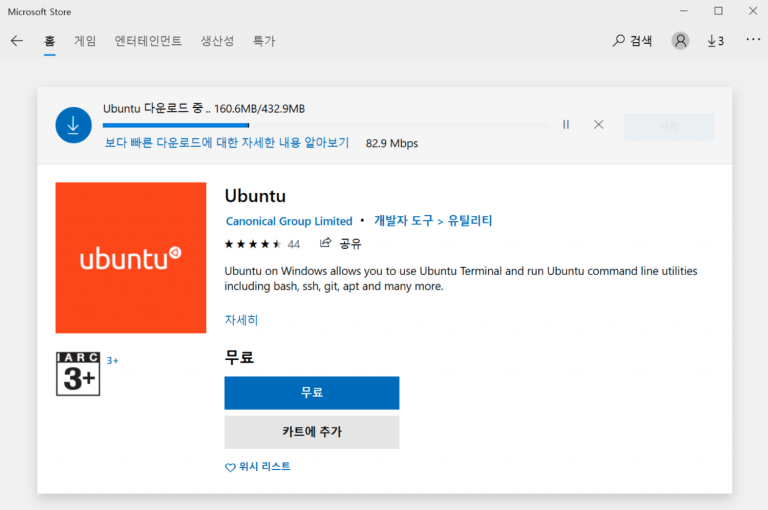Click the Ubuntu on Windows description text
The height and width of the screenshot is (510, 768).
coord(461,278)
